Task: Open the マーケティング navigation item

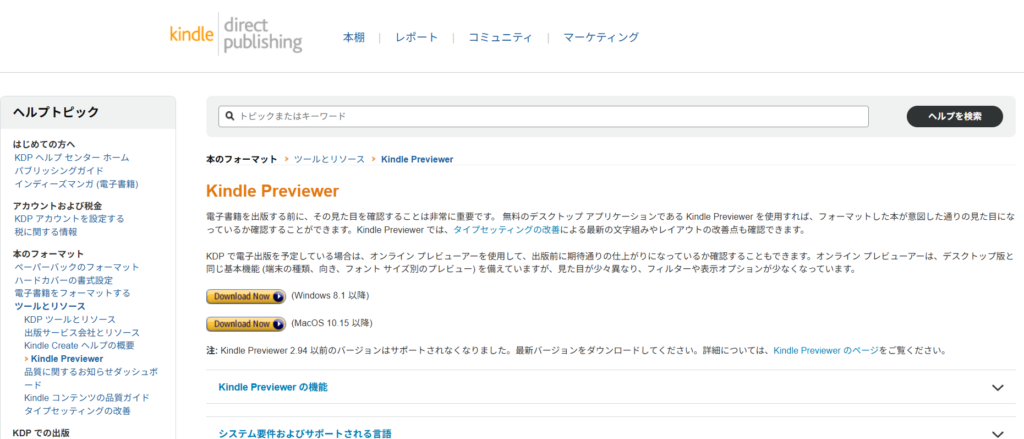Action: point(600,37)
